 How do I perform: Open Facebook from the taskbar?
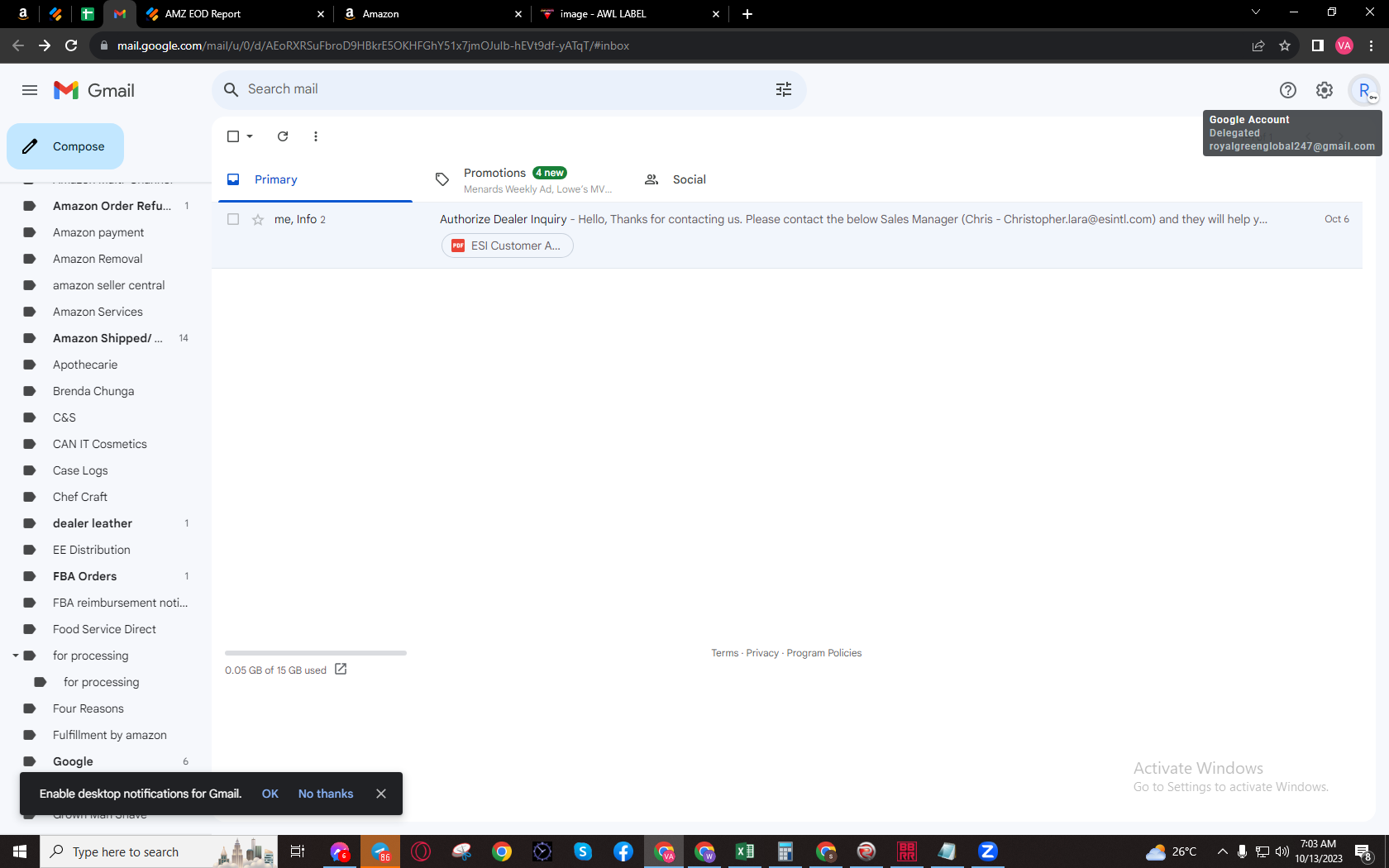[623, 851]
